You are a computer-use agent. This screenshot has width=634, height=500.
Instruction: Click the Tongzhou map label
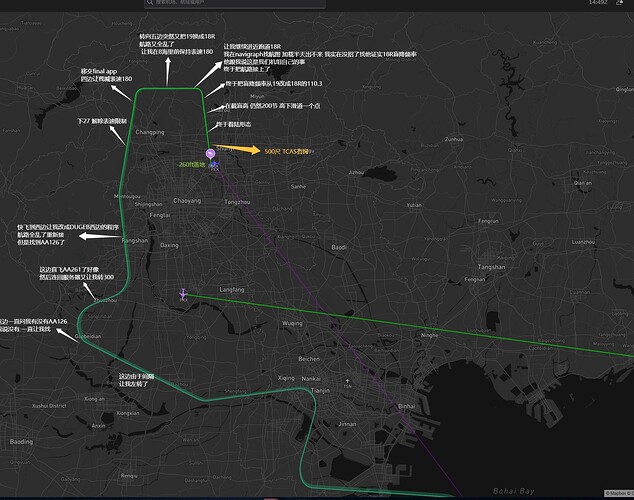[238, 201]
